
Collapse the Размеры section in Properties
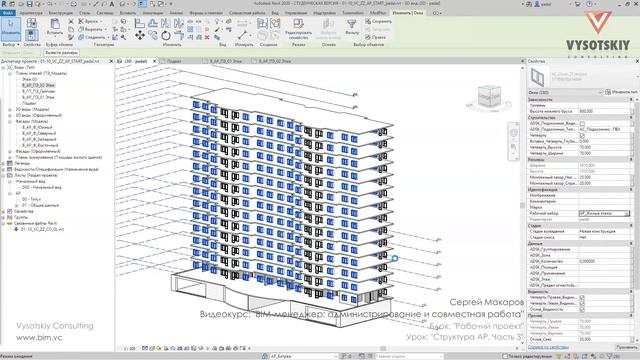(631, 160)
